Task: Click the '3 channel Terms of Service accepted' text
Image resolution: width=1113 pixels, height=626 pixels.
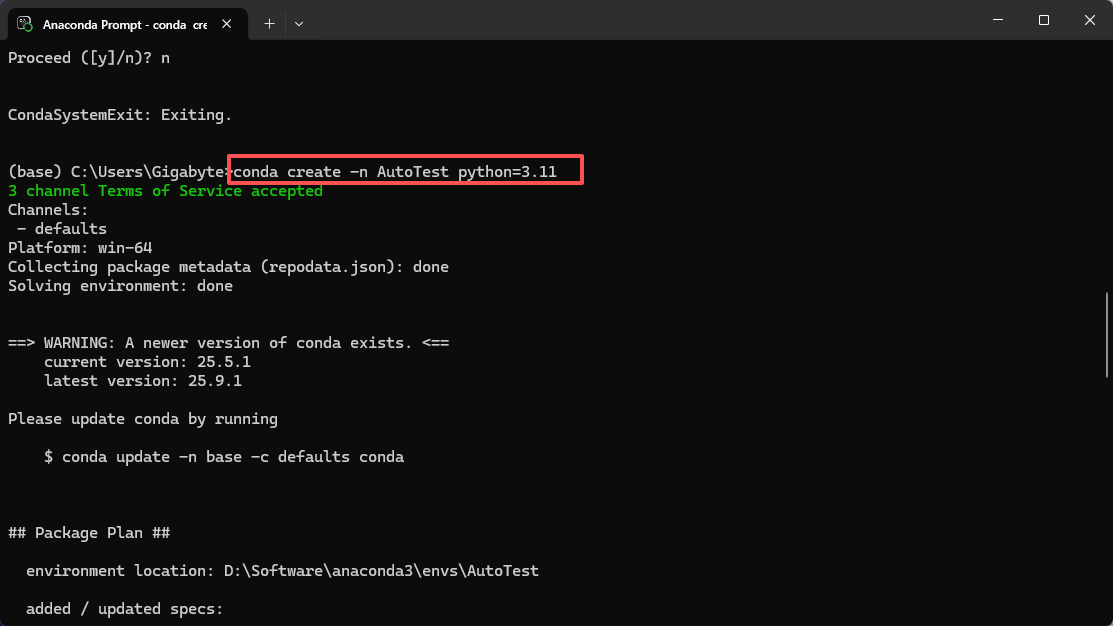Action: point(165,191)
